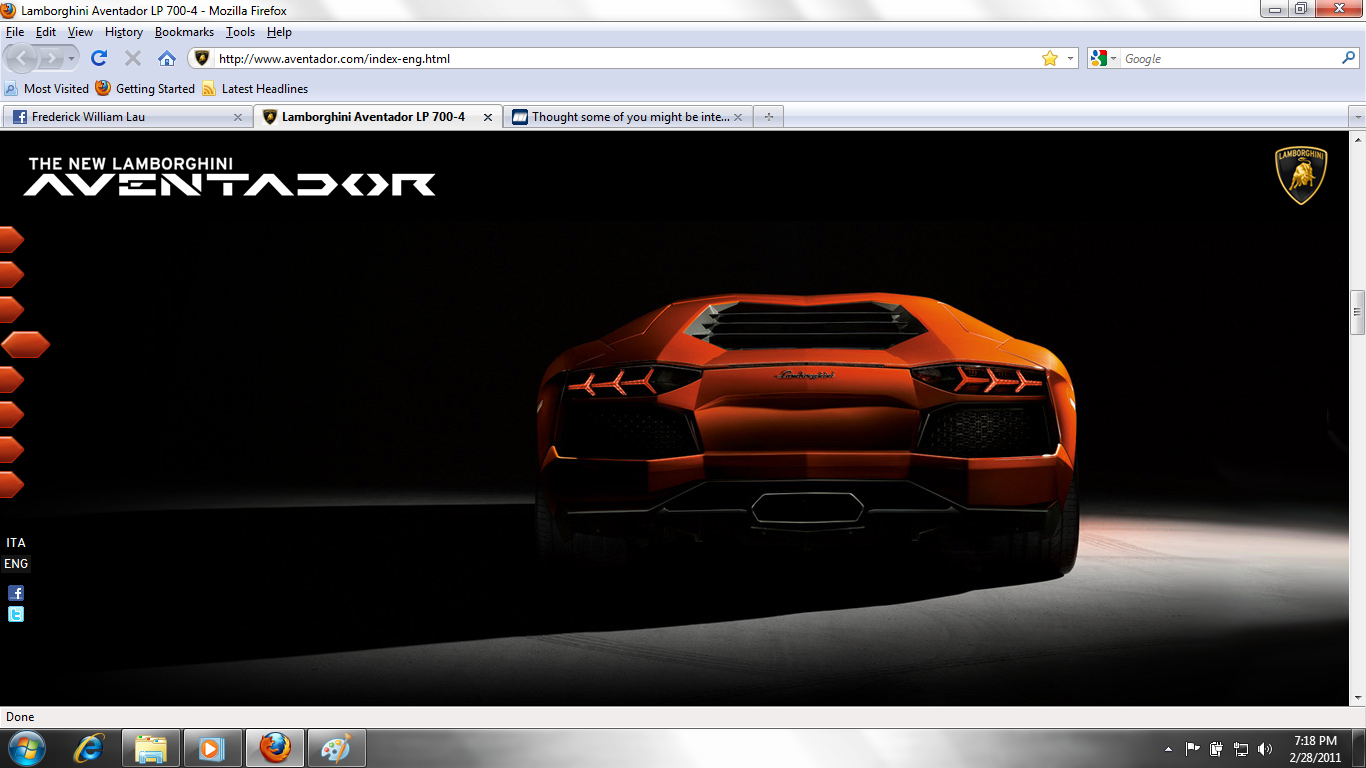
Task: Click inside the Google search field
Action: click(x=1230, y=58)
